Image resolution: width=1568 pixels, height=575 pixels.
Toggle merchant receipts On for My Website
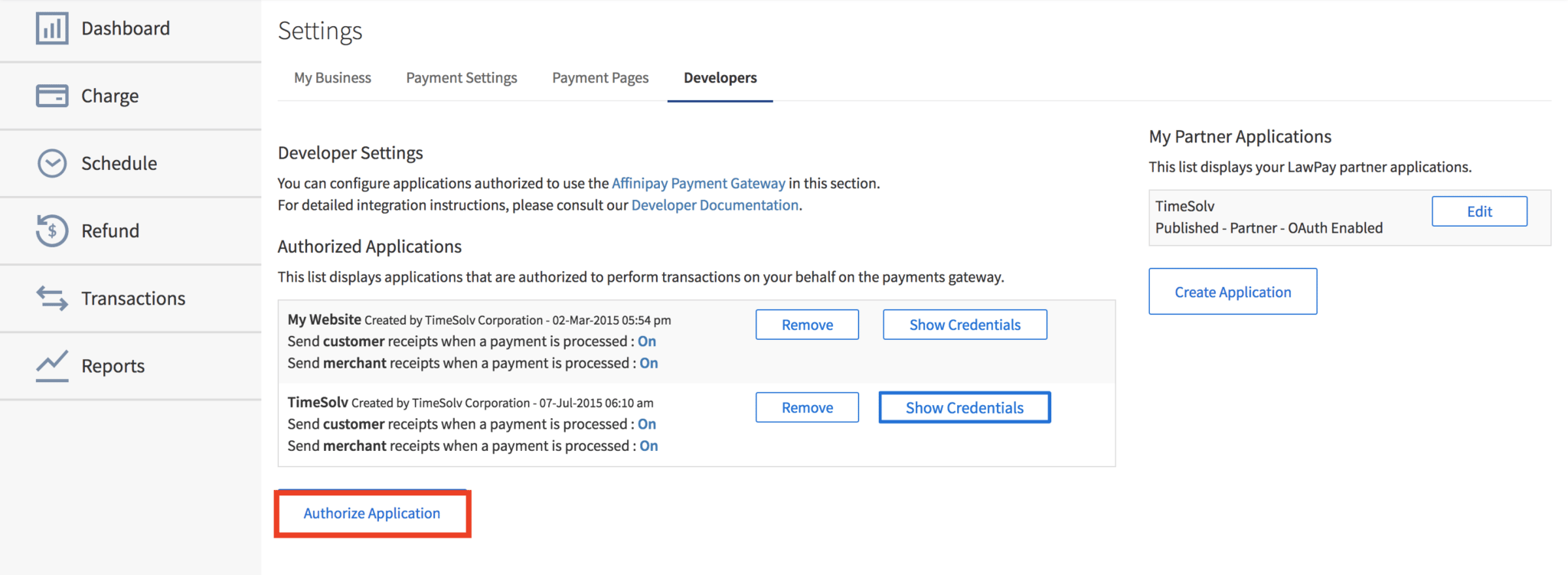[x=648, y=363]
